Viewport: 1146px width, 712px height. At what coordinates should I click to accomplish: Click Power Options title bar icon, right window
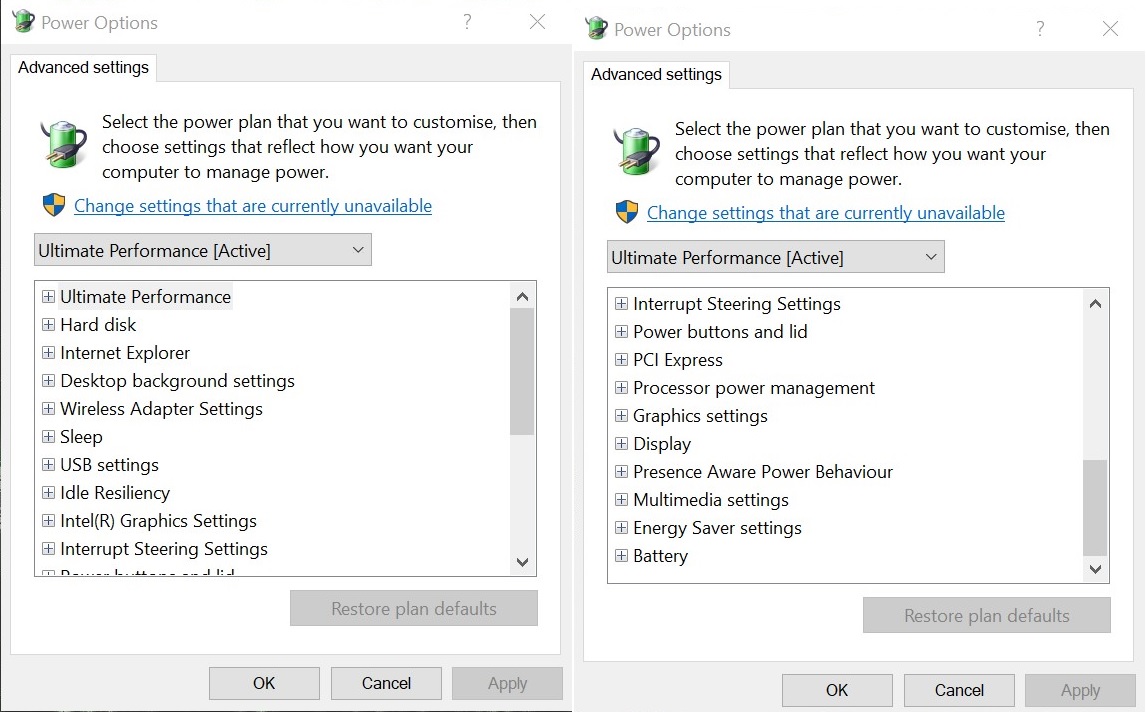tap(596, 29)
